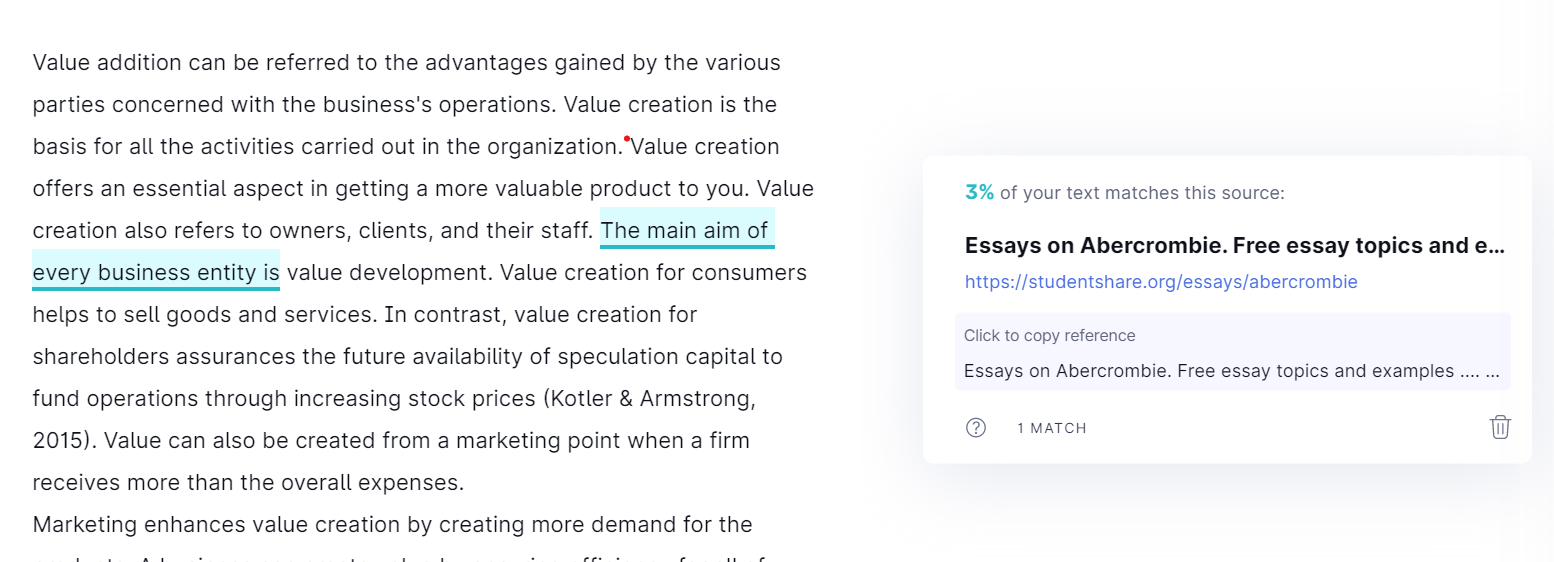Image resolution: width=1554 pixels, height=562 pixels.
Task: Select the highlighted text 'every business entity is'
Action: point(156,273)
